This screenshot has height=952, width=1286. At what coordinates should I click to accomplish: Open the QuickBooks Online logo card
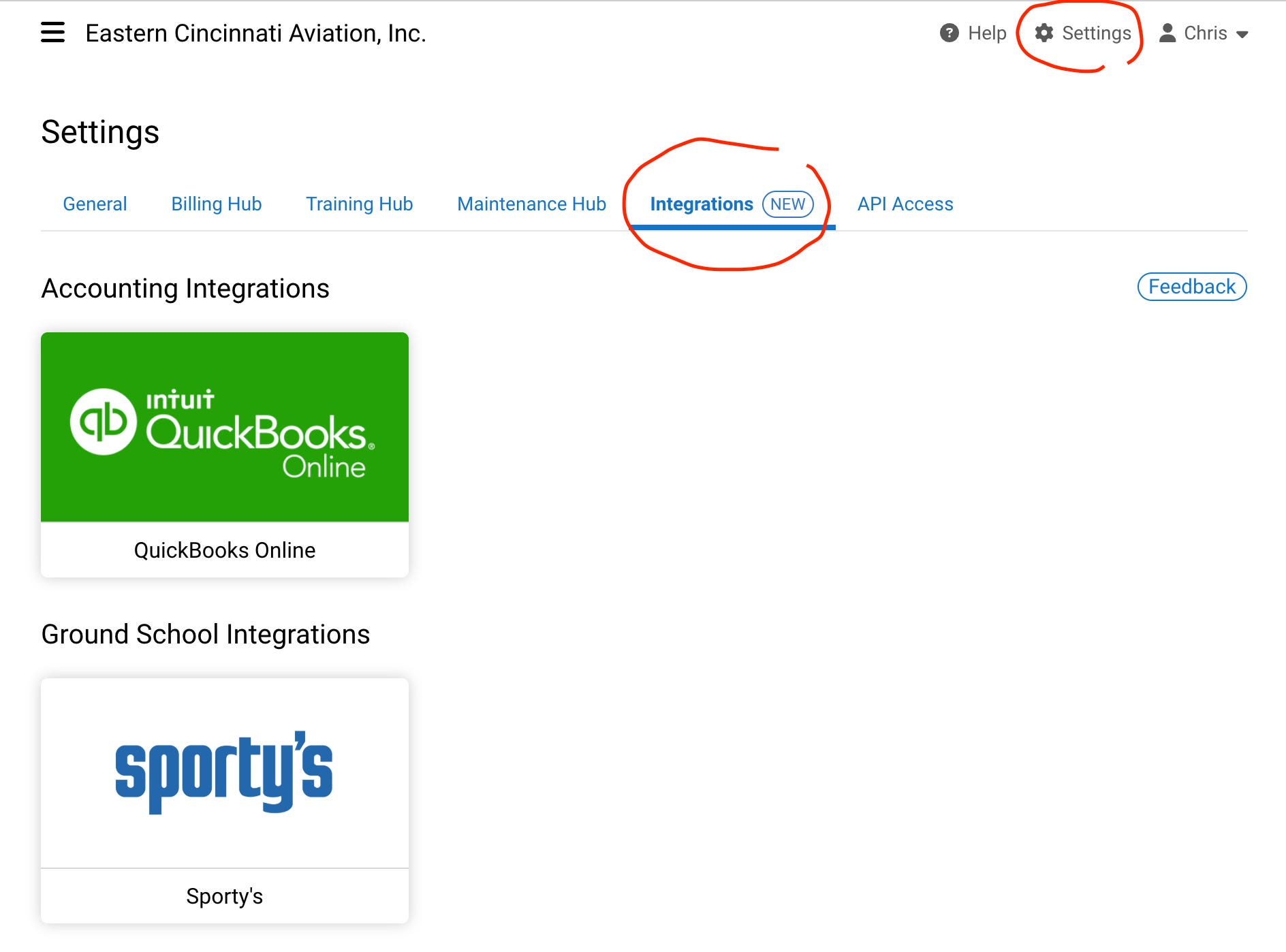tap(225, 427)
